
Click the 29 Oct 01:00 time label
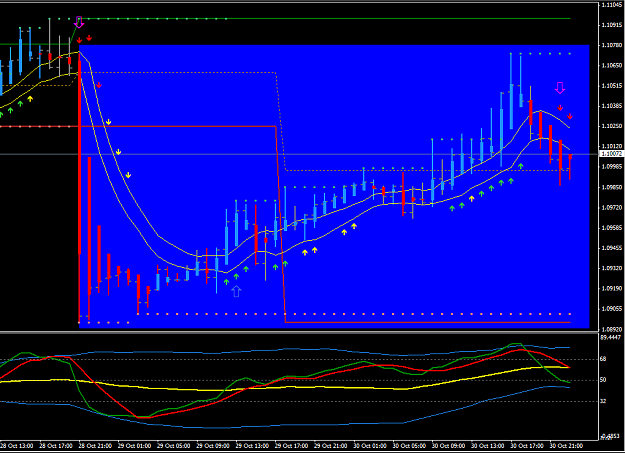[134, 446]
